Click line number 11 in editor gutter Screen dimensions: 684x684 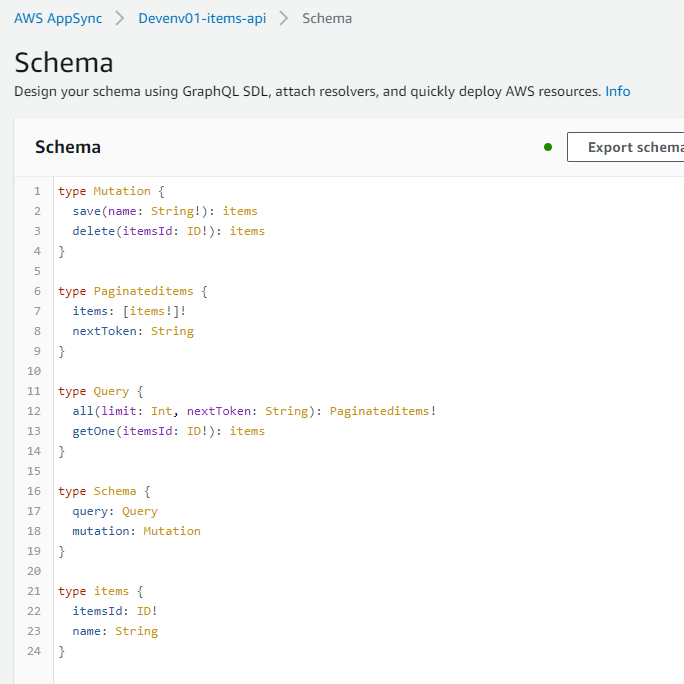pos(34,391)
